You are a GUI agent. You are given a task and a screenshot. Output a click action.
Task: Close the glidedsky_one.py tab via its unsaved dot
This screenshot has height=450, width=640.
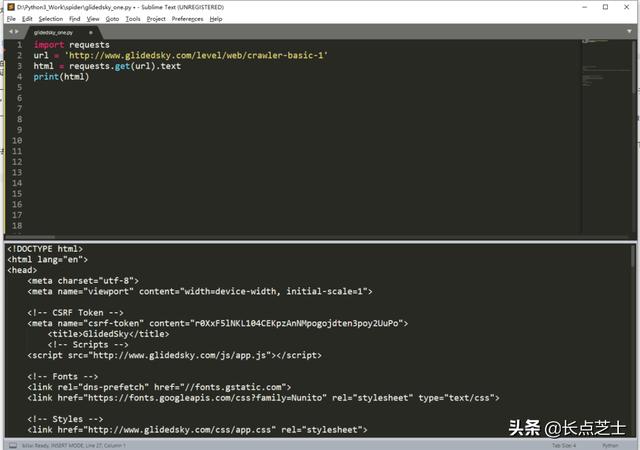pyautogui.click(x=91, y=33)
